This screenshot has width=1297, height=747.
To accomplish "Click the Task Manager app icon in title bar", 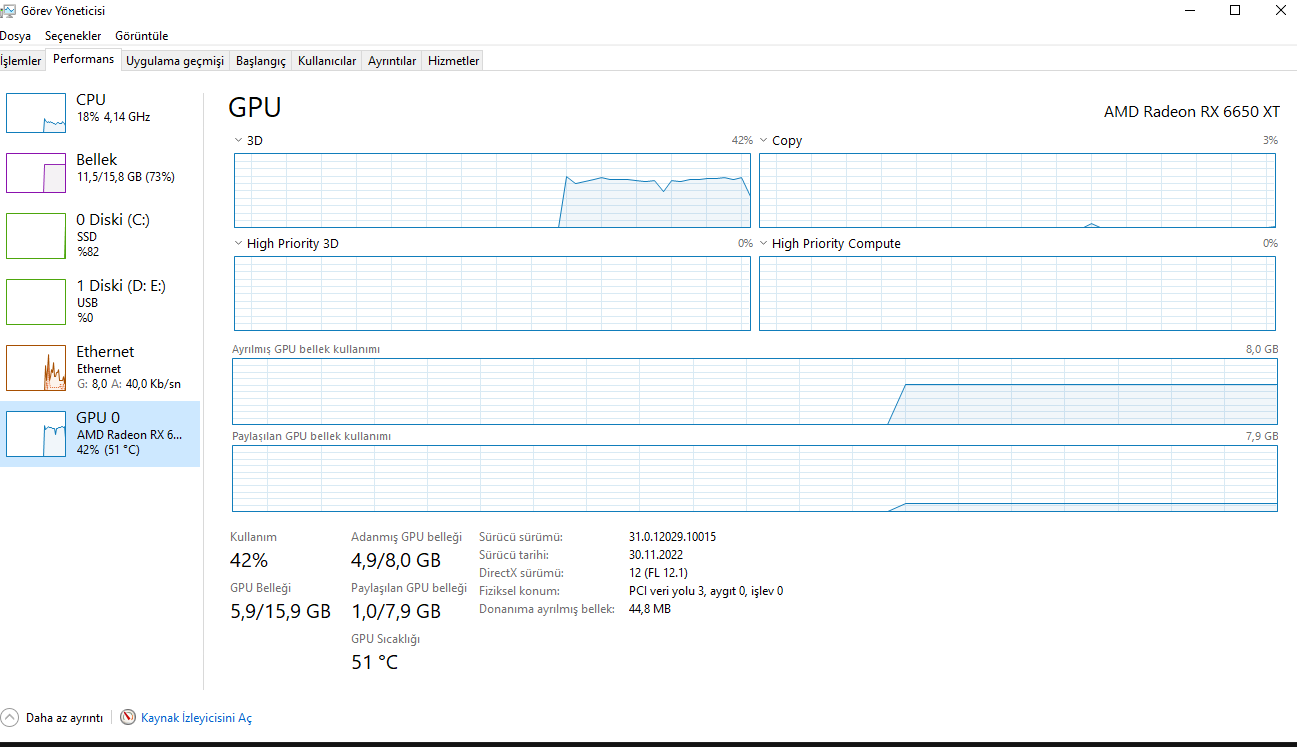I will click(8, 11).
